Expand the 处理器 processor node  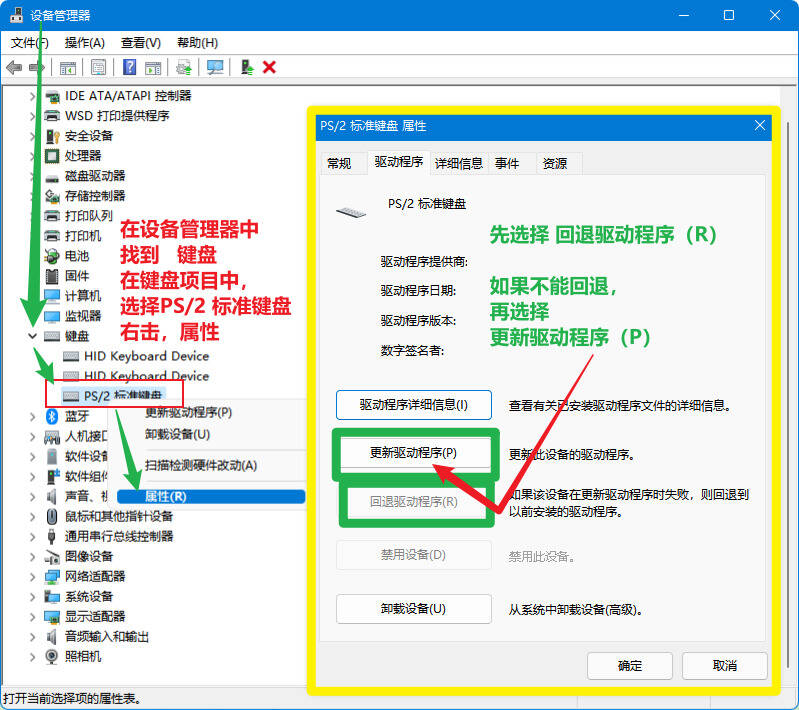click(x=33, y=156)
